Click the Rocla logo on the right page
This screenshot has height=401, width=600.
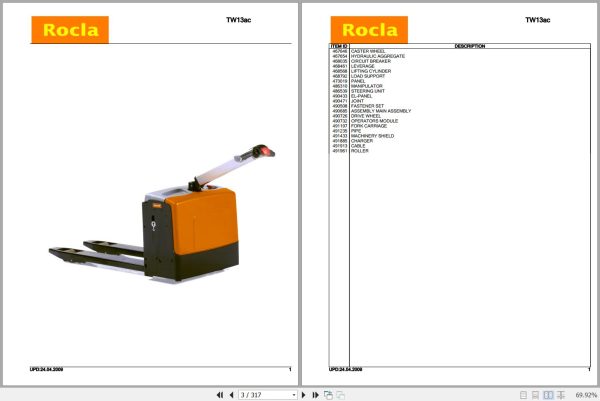coord(369,29)
